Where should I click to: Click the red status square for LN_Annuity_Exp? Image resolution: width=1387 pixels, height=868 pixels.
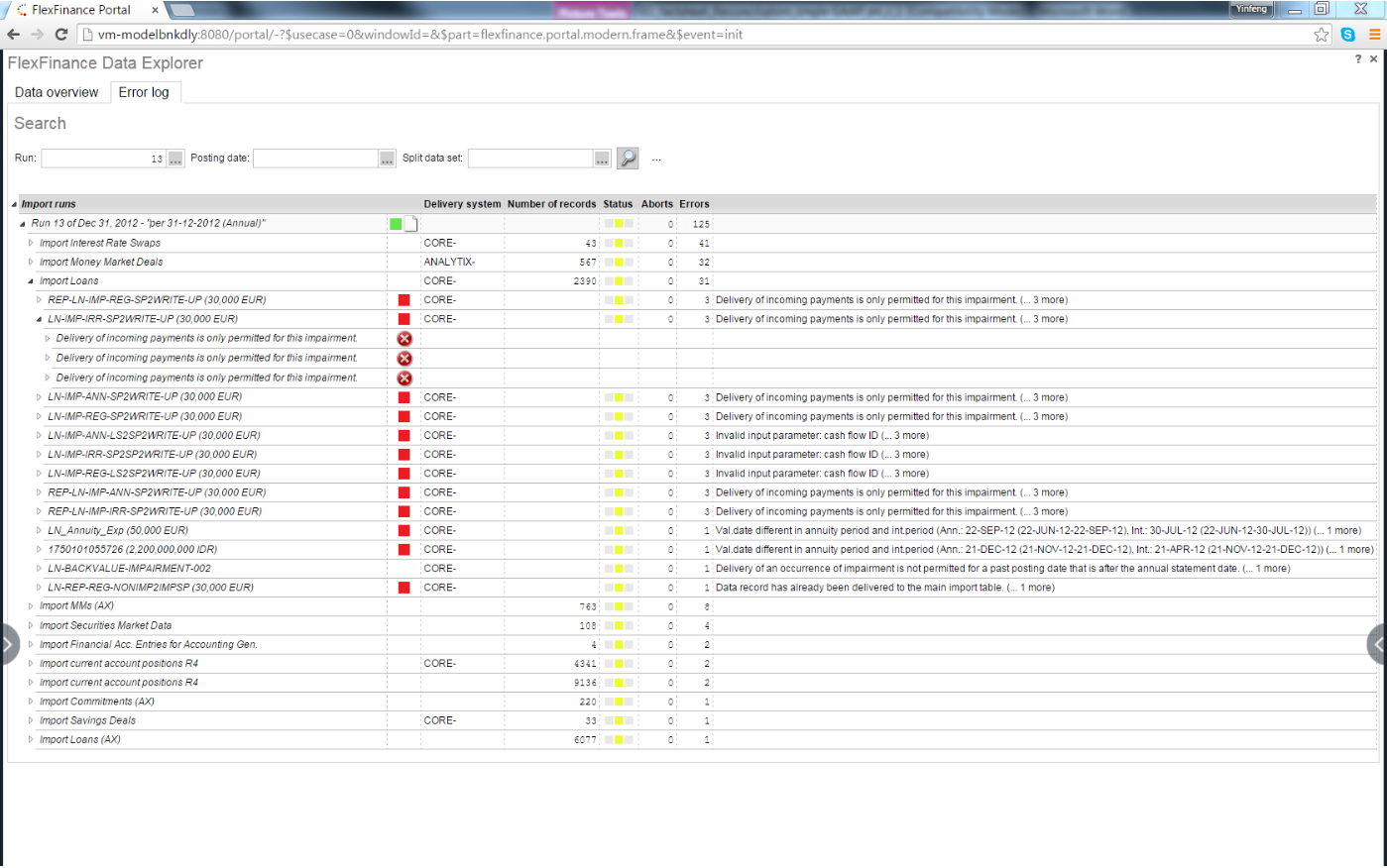[x=404, y=531]
